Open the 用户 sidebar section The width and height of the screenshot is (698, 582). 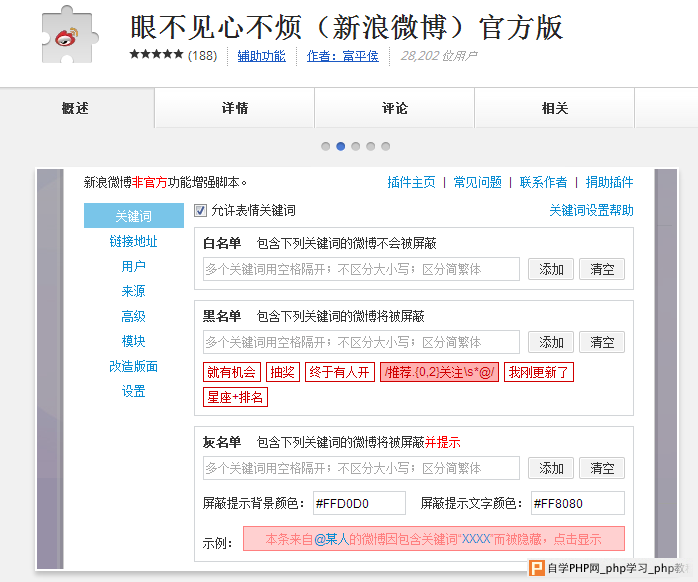[134, 266]
